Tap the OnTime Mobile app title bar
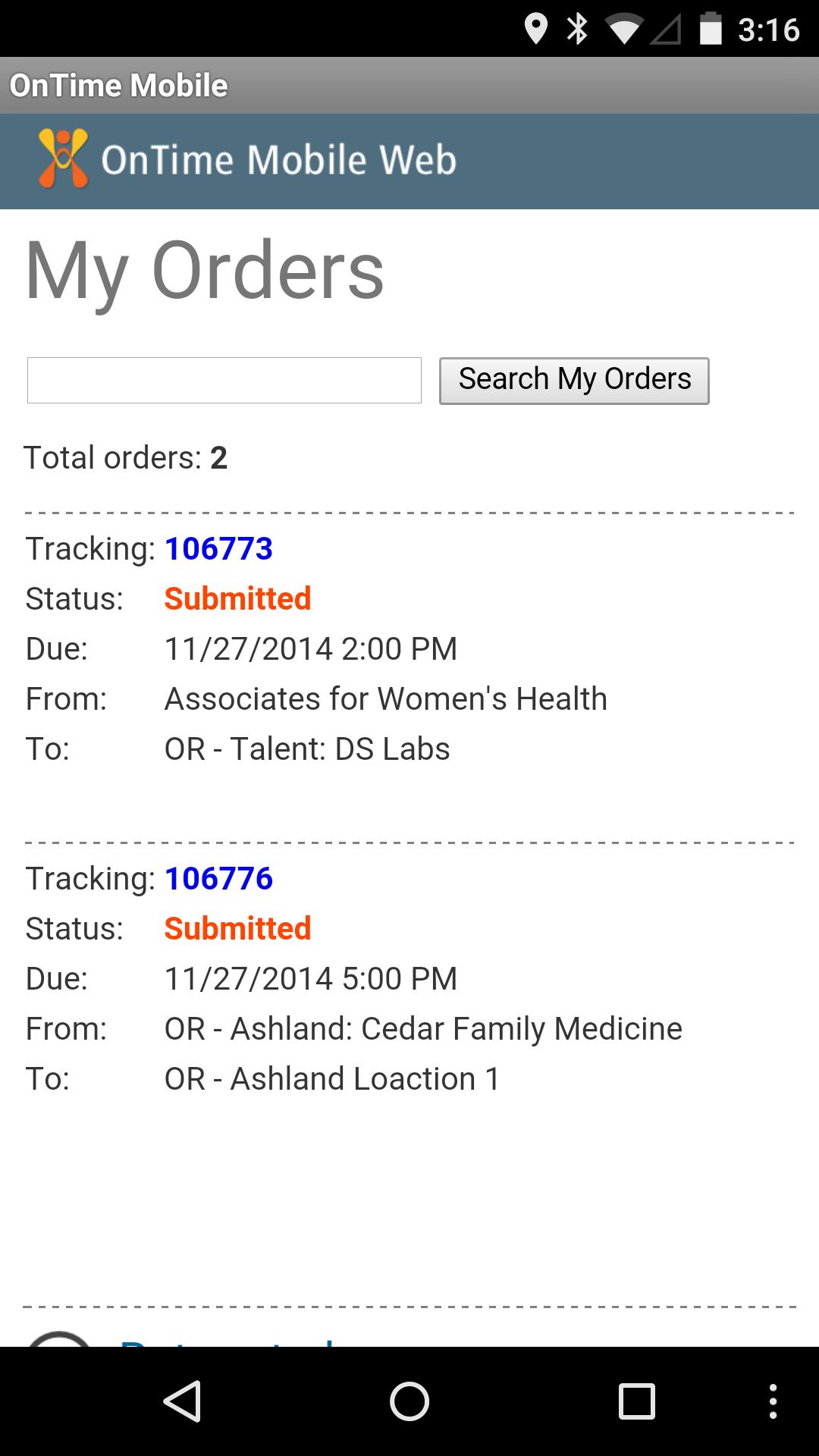Viewport: 819px width, 1456px height. pos(119,85)
